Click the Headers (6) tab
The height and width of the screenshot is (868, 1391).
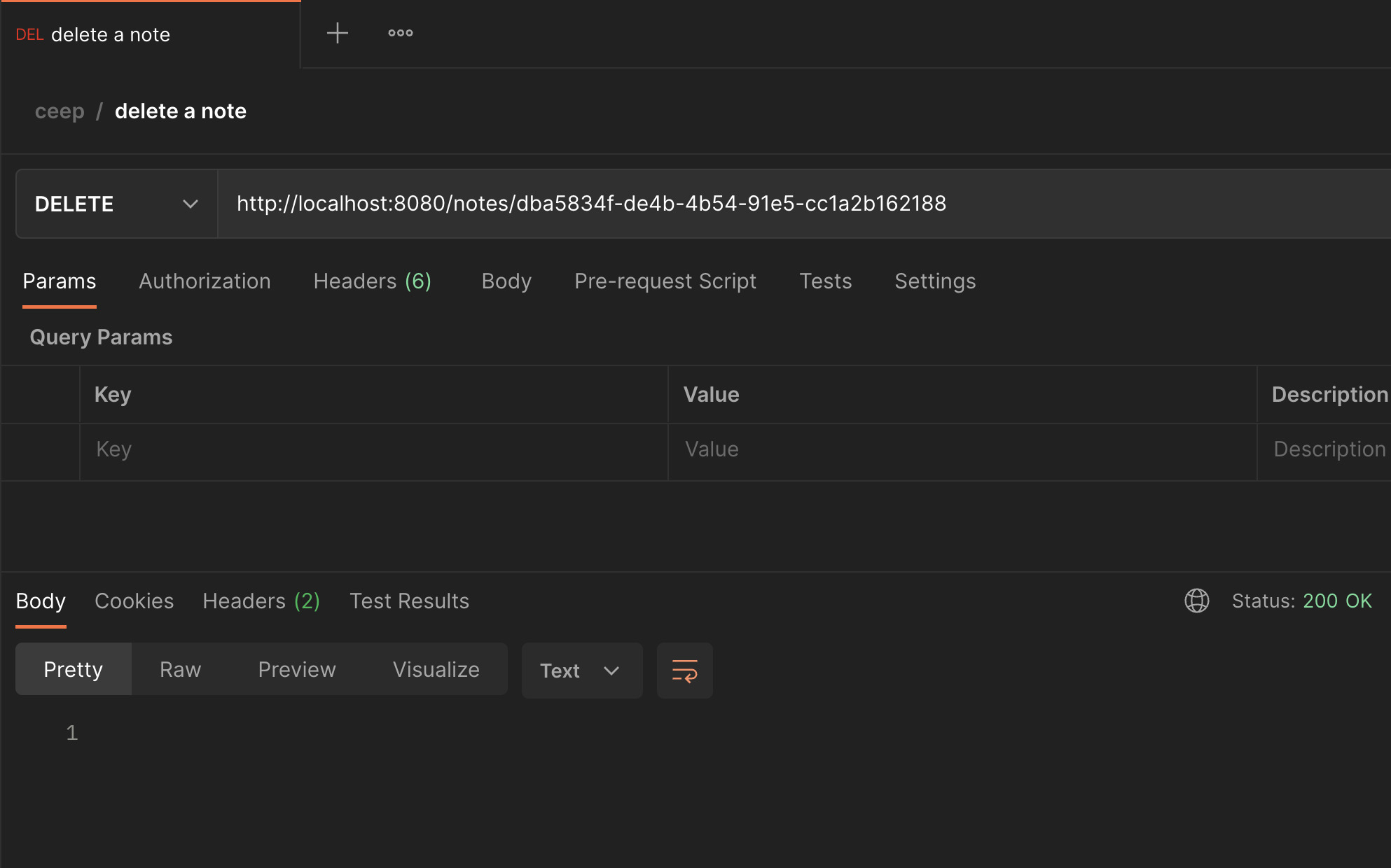(x=373, y=281)
